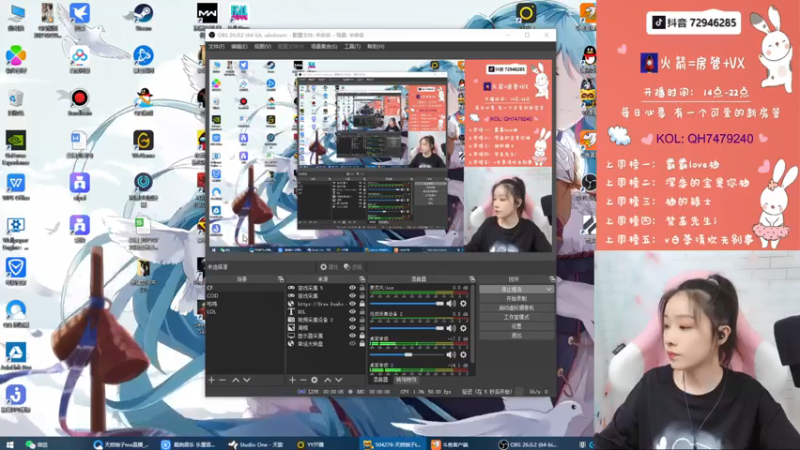Select the LOL scene
This screenshot has height=450, width=800.
[244, 312]
